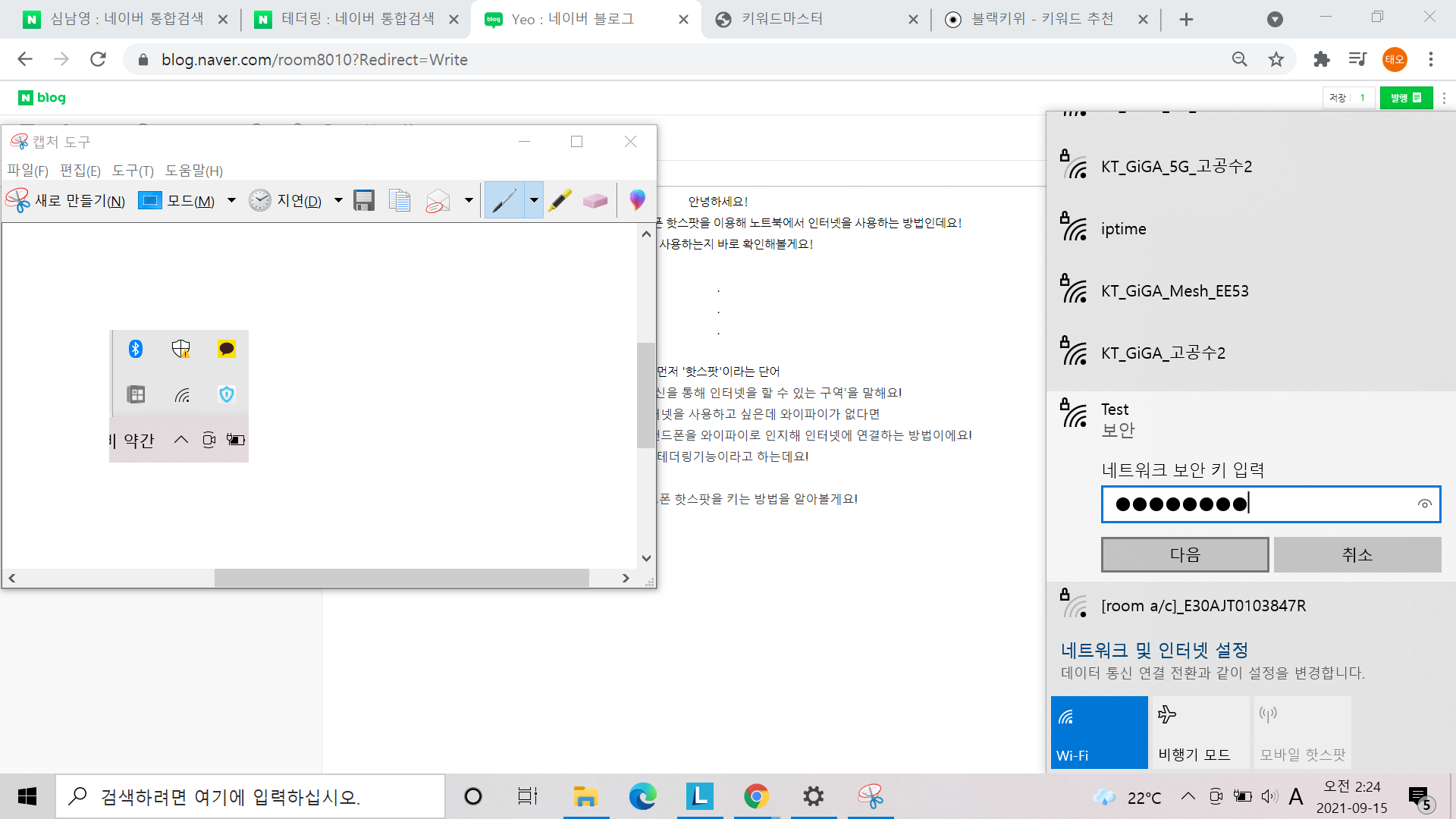The height and width of the screenshot is (819, 1456).
Task: Toggle the password reveal eye icon
Action: (x=1424, y=504)
